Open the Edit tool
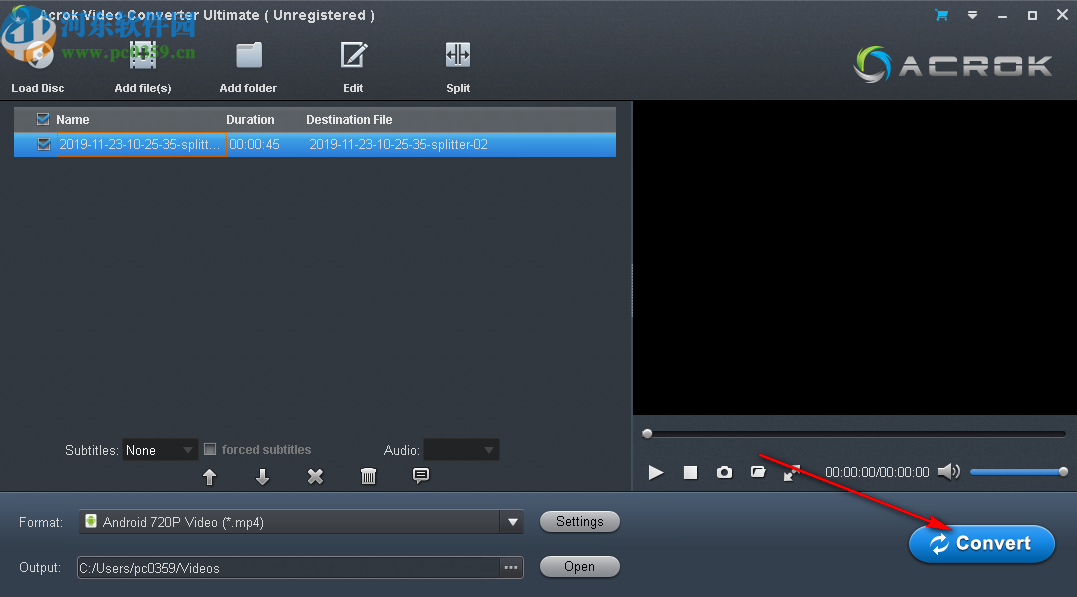 353,55
